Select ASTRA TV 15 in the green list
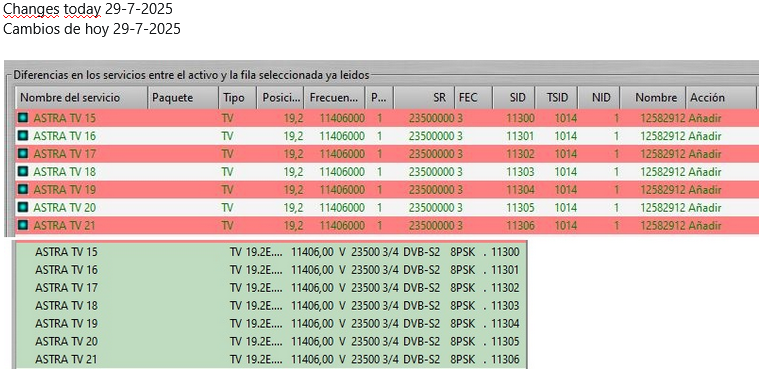The width and height of the screenshot is (766, 380). point(271,252)
